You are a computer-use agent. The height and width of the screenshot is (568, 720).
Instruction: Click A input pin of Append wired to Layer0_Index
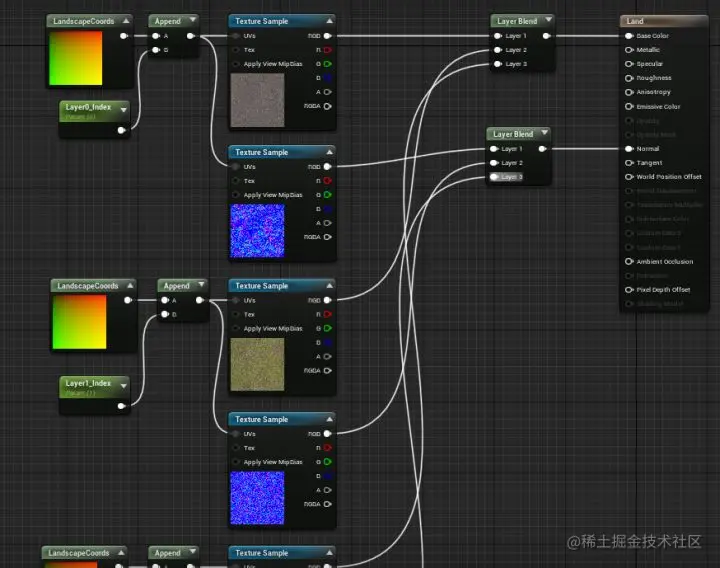[x=156, y=36]
